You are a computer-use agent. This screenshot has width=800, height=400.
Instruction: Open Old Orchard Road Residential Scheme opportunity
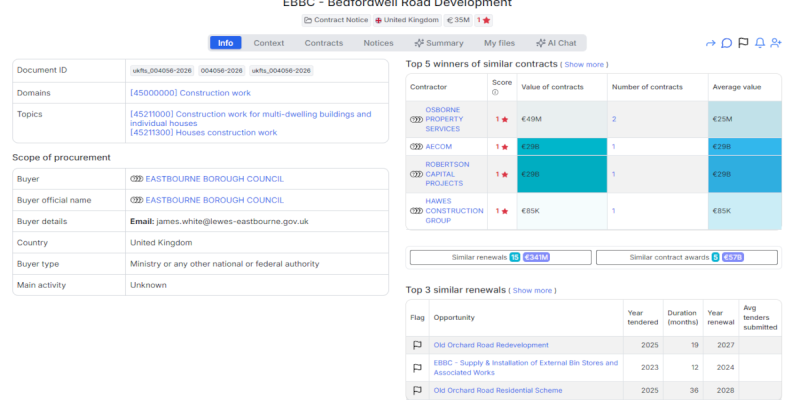click(x=498, y=390)
